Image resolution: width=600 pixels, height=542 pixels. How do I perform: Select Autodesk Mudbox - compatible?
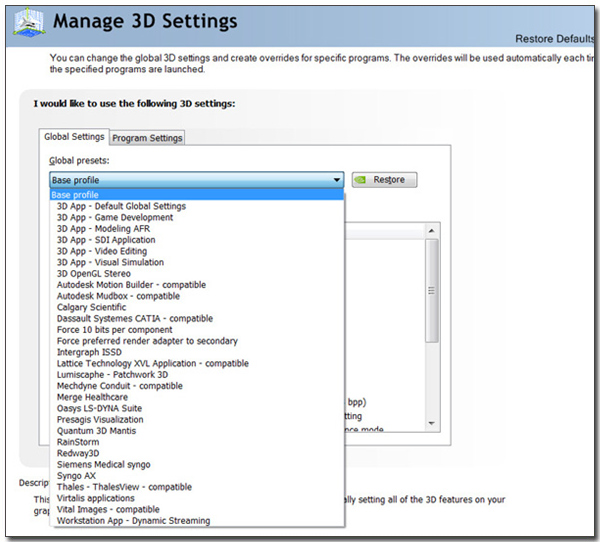(x=197, y=296)
